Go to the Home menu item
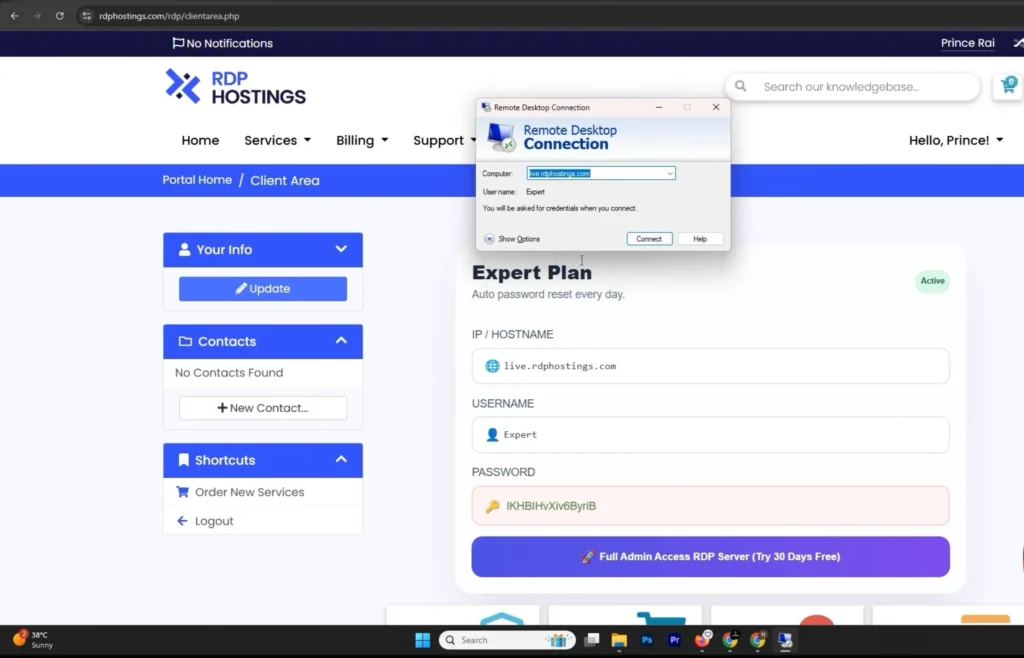Image resolution: width=1024 pixels, height=658 pixels. click(200, 140)
